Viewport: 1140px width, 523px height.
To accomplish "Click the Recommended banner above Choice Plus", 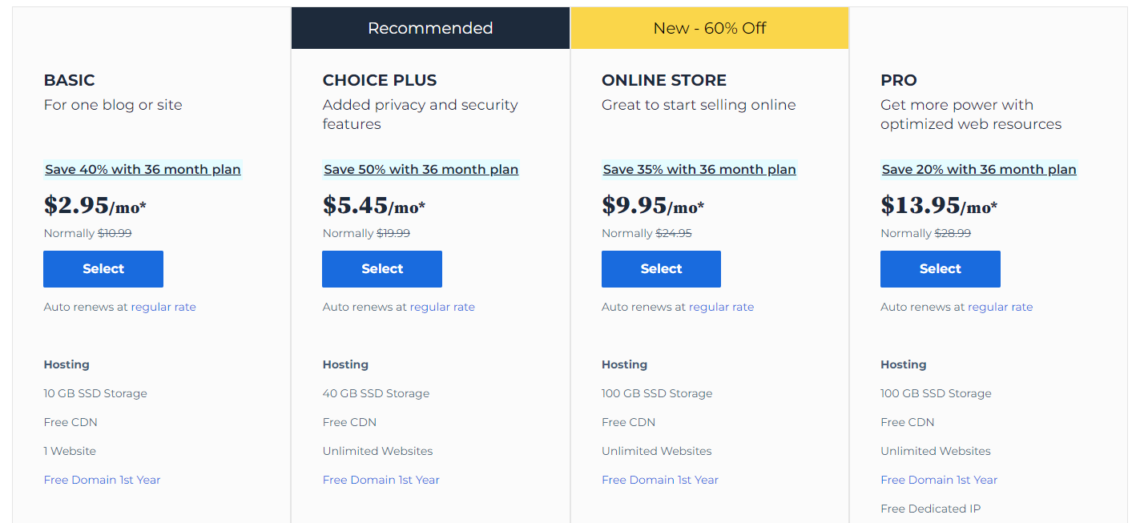I will pyautogui.click(x=430, y=28).
